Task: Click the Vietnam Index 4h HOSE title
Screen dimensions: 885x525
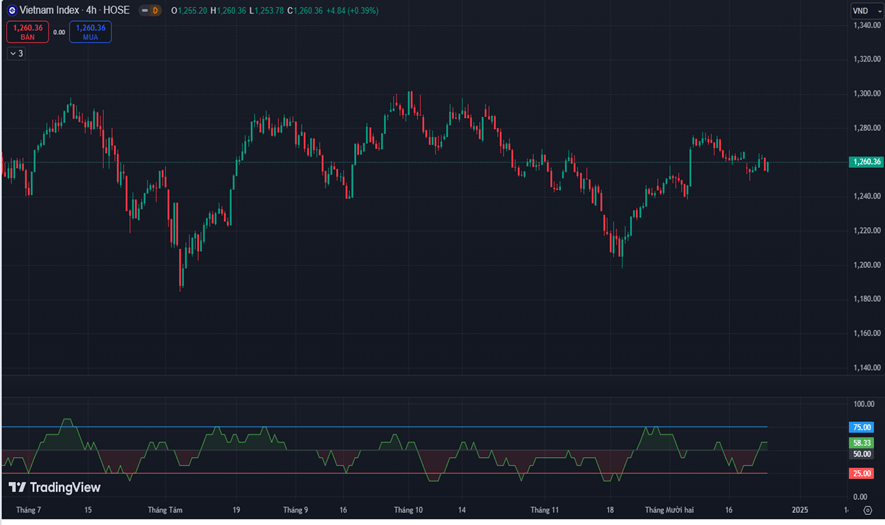Action: [x=75, y=10]
